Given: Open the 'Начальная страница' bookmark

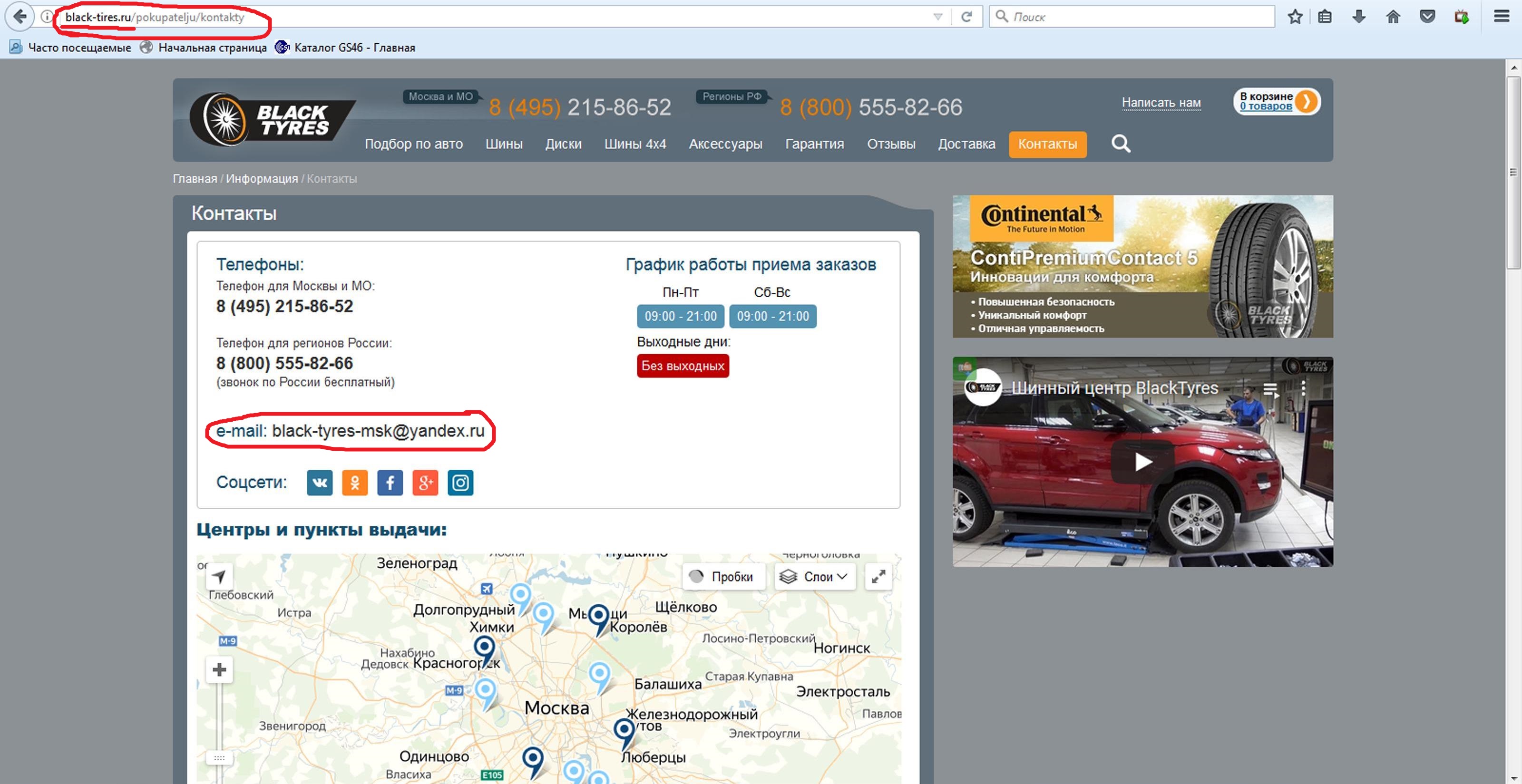Looking at the screenshot, I should (203, 47).
